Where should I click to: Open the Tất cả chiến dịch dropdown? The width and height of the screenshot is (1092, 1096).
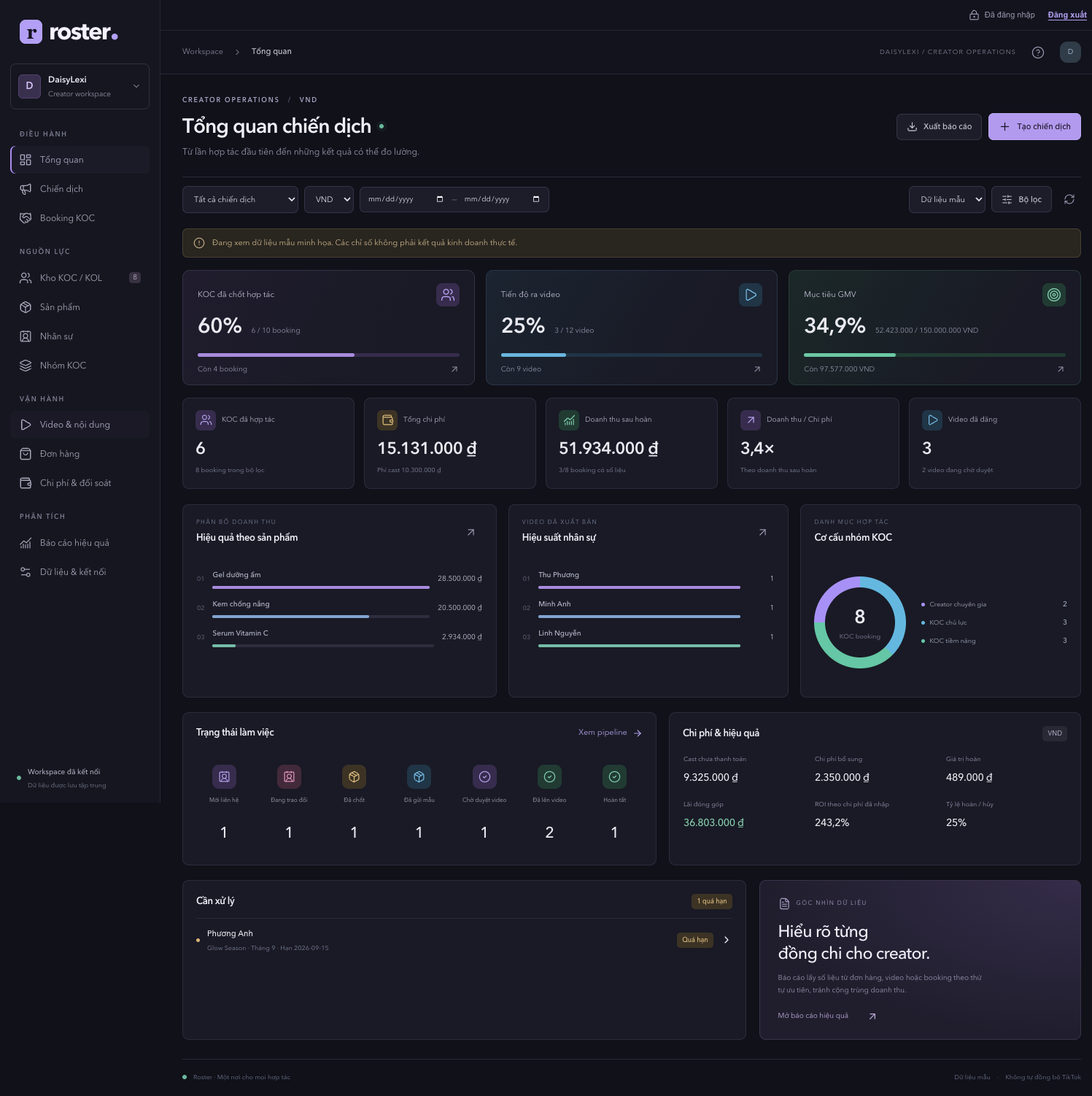pos(240,199)
